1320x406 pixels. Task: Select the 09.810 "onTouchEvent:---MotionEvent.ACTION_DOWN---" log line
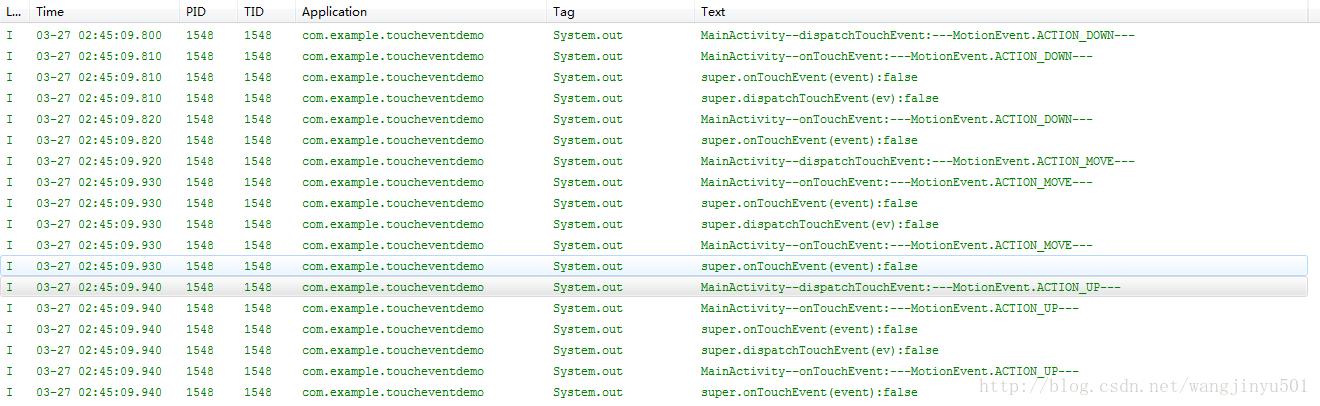coord(654,56)
